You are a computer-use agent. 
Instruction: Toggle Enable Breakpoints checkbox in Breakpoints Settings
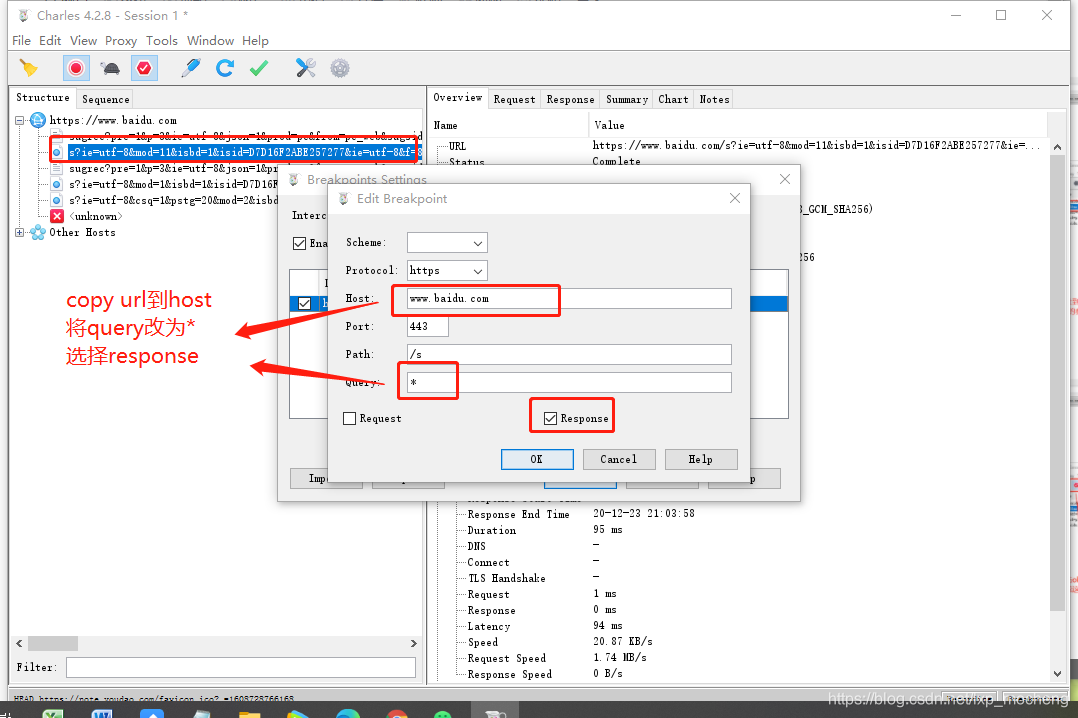coord(300,243)
